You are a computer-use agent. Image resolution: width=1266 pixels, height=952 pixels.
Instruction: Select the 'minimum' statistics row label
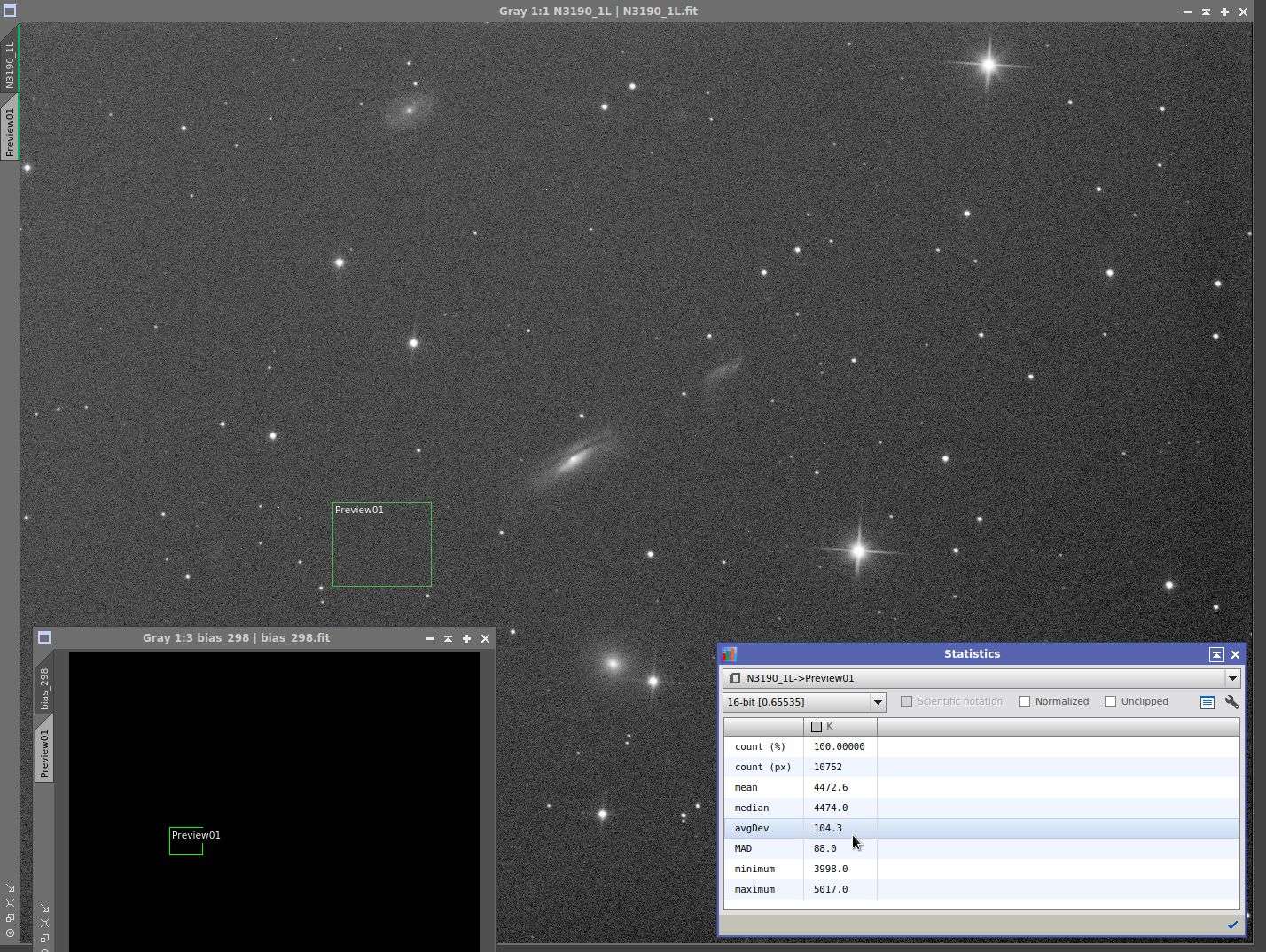point(754,869)
